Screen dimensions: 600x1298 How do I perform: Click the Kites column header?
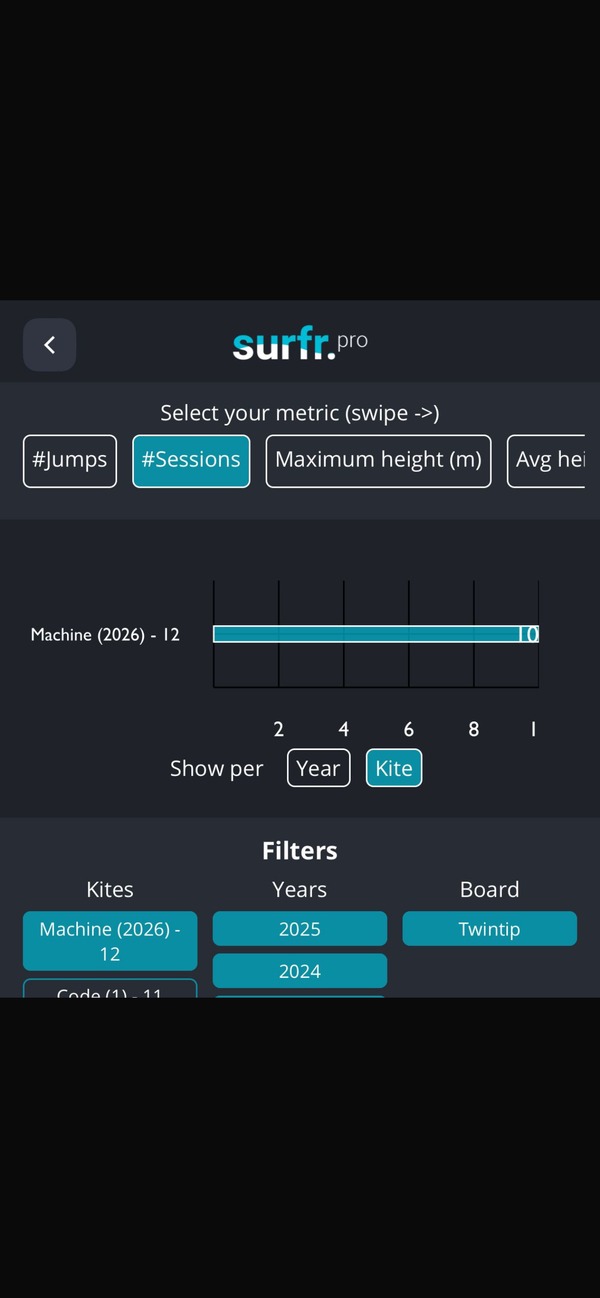[110, 890]
